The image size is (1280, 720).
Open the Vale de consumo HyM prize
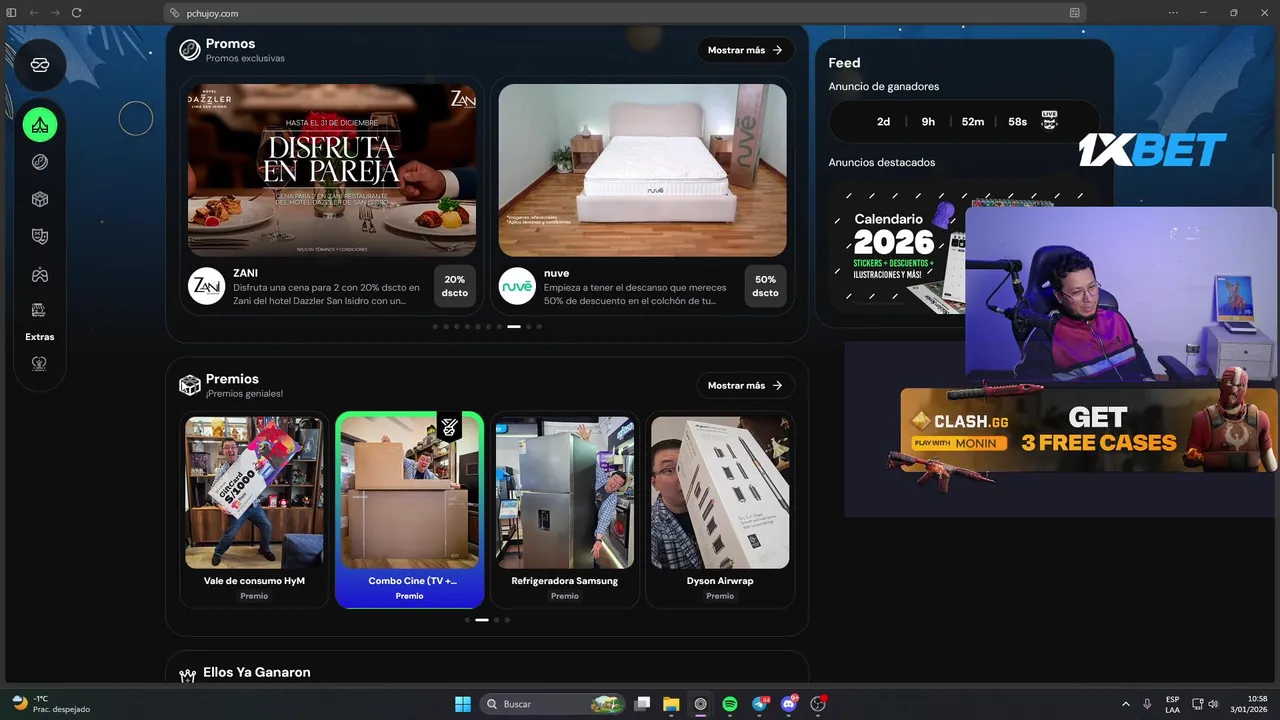pos(254,510)
